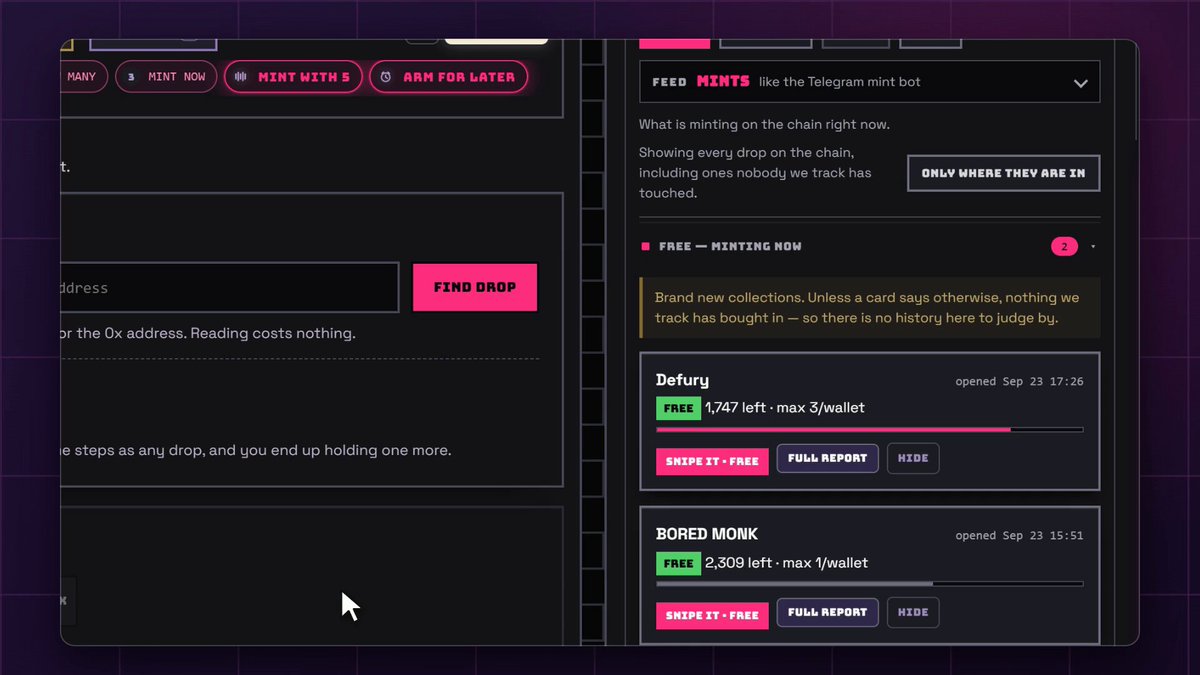Viewport: 1200px width, 675px height.
Task: Click the Defury collection title
Action: (682, 380)
